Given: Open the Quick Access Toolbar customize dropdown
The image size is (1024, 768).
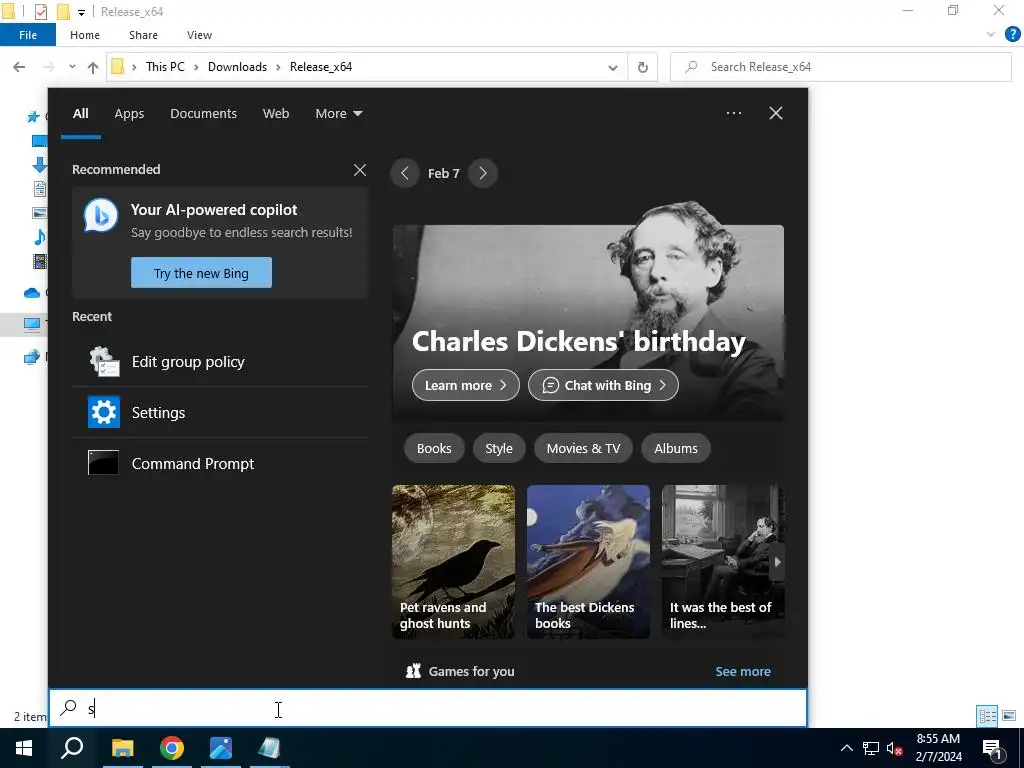Looking at the screenshot, I should coord(81,12).
